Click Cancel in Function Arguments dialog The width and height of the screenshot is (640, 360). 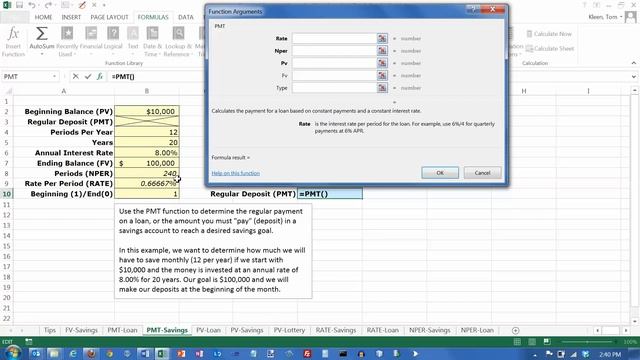click(482, 173)
